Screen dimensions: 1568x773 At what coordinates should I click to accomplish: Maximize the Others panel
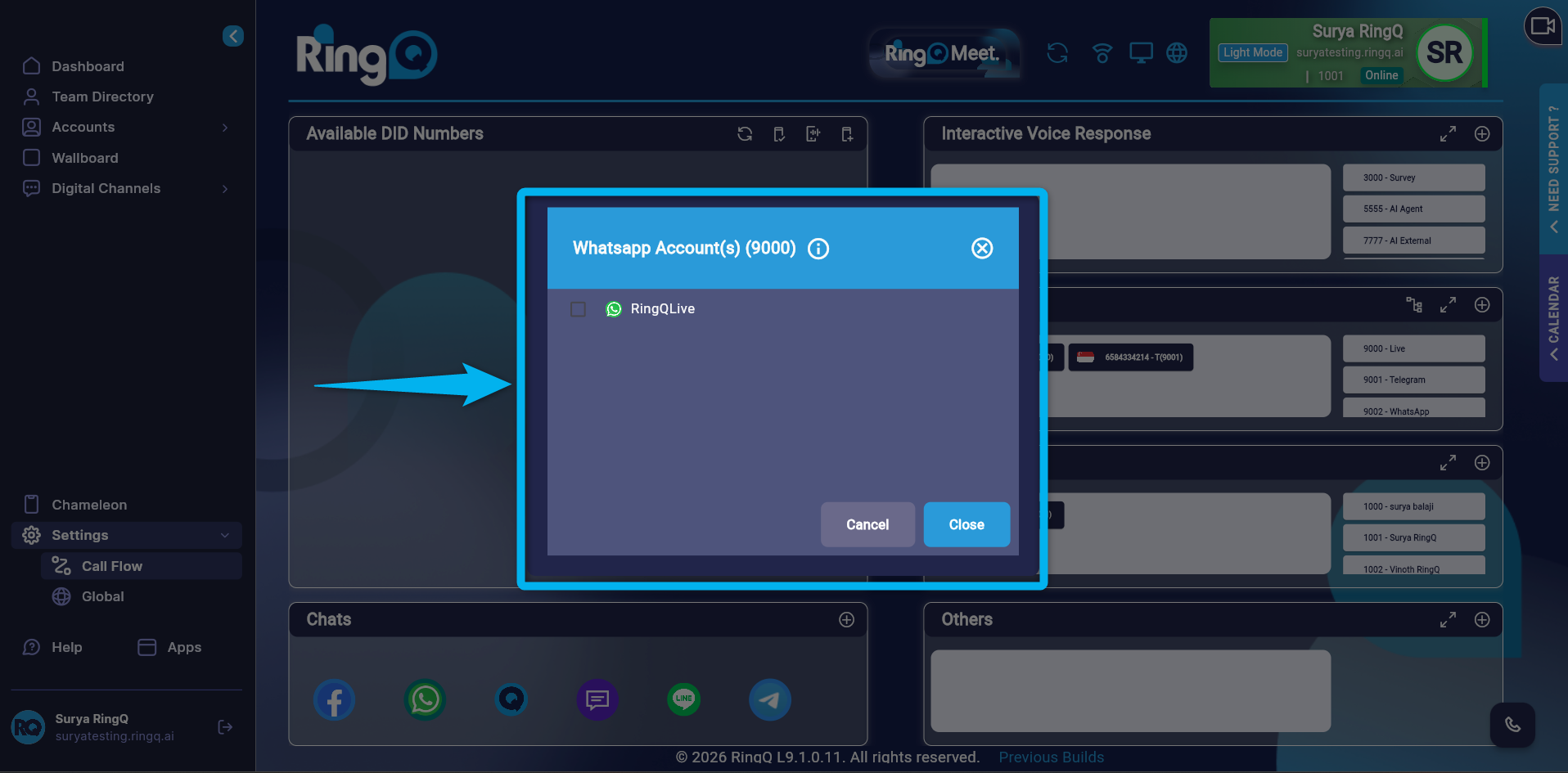1448,620
